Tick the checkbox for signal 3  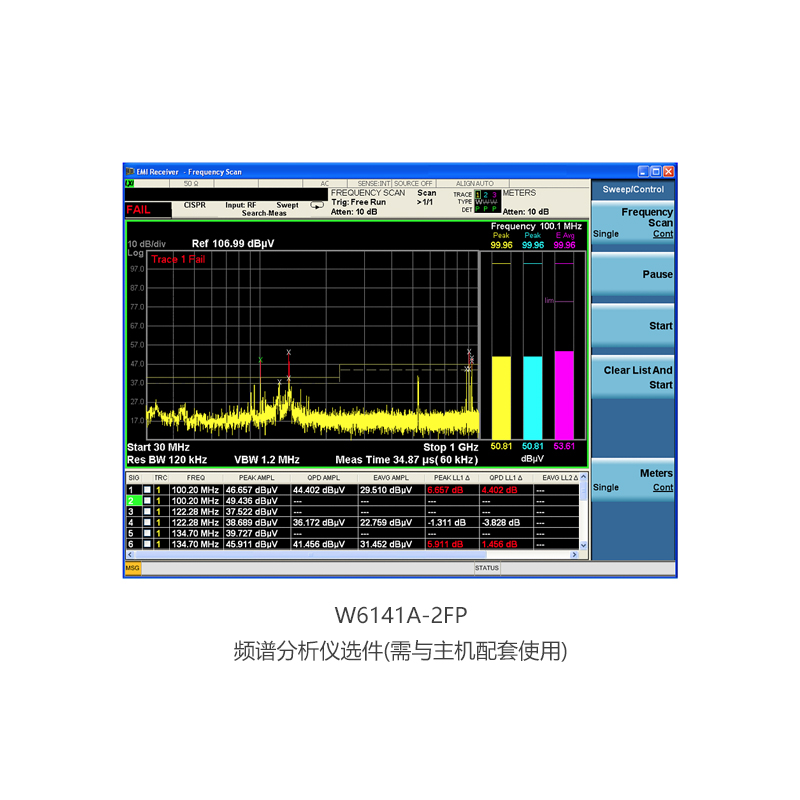click(x=147, y=512)
